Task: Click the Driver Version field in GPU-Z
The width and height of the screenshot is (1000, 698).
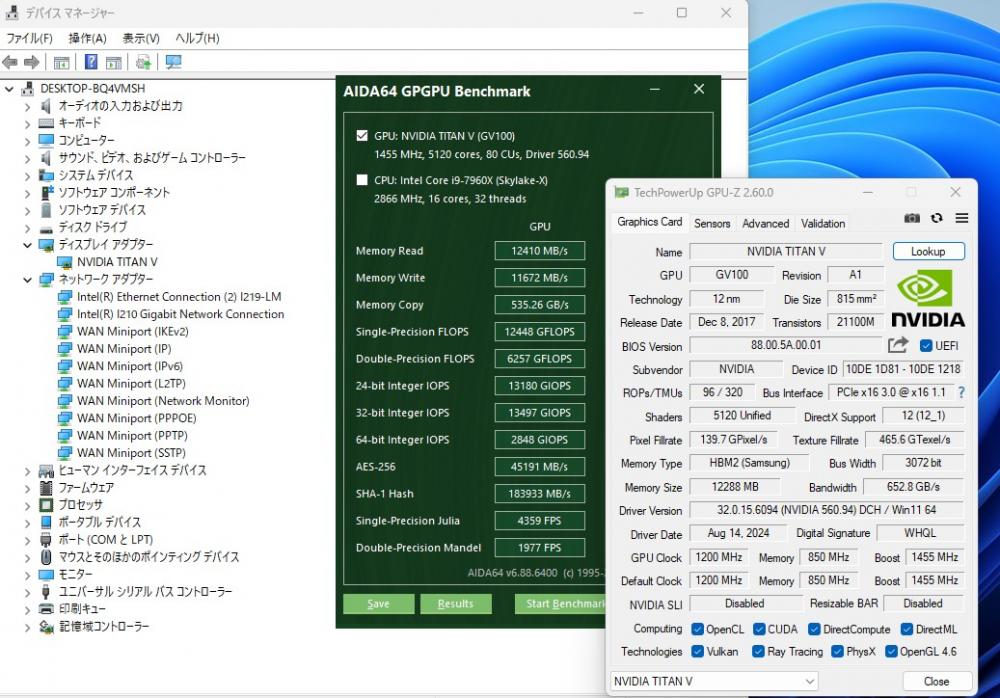Action: pos(827,510)
